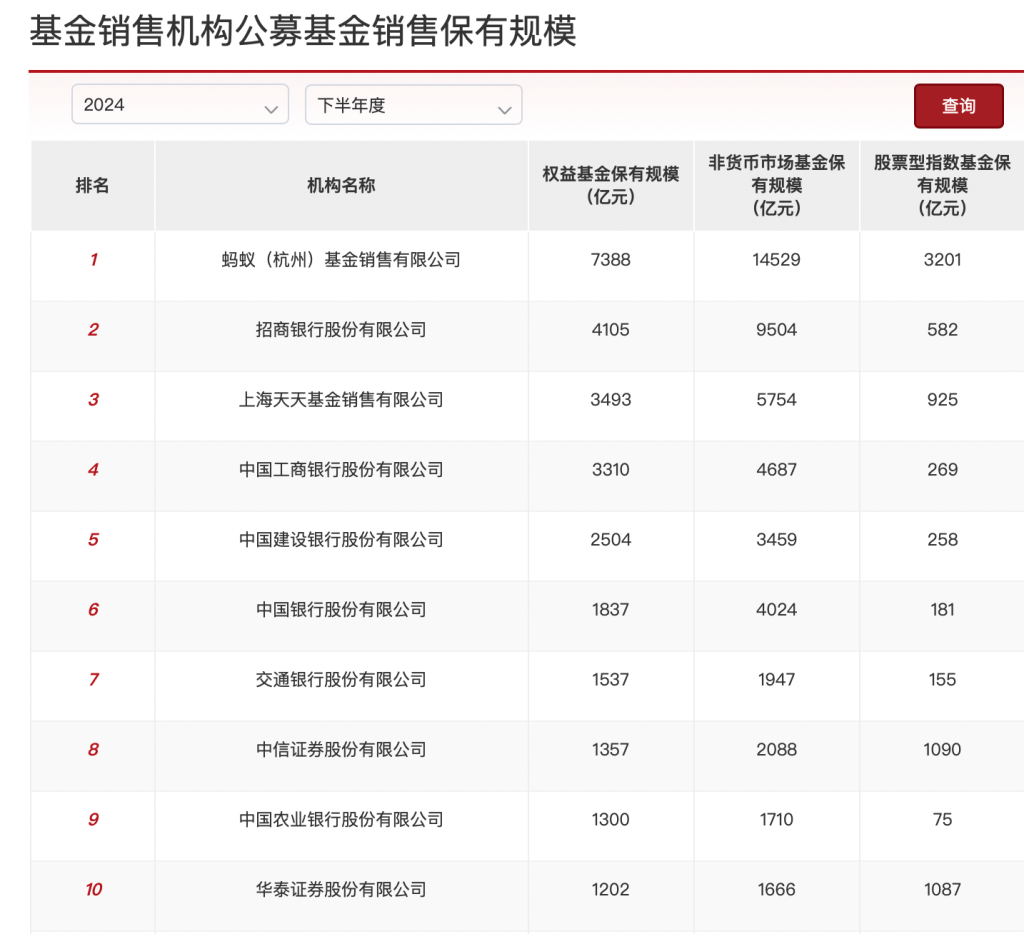Select 蚂蚁（杭州）基金销售有限公司 row name

point(341,260)
